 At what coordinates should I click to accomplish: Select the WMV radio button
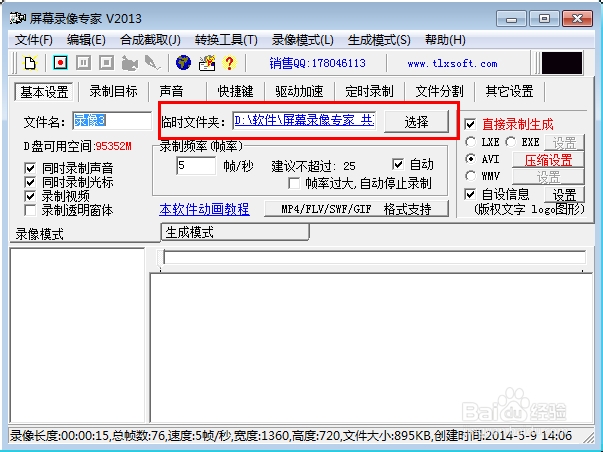point(470,176)
